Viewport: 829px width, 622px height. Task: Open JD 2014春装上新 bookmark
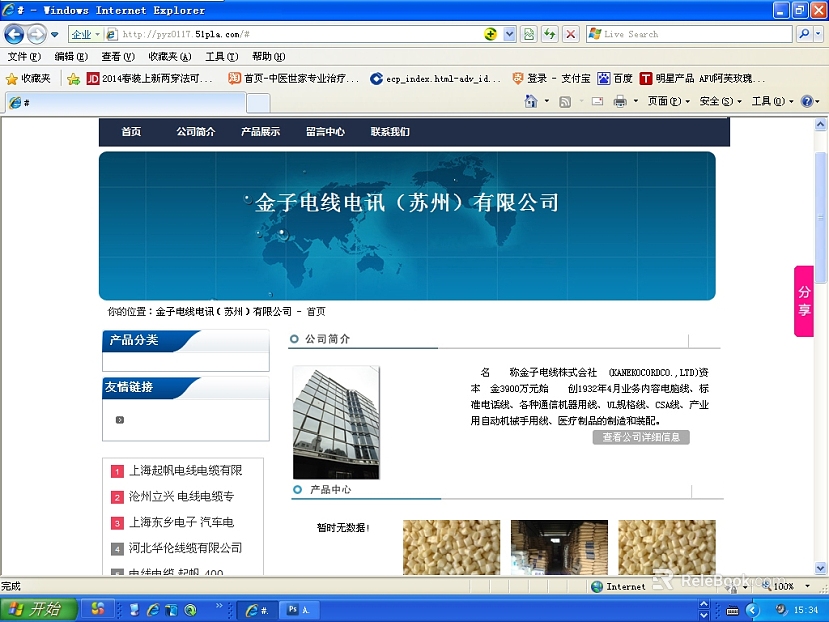[149, 79]
